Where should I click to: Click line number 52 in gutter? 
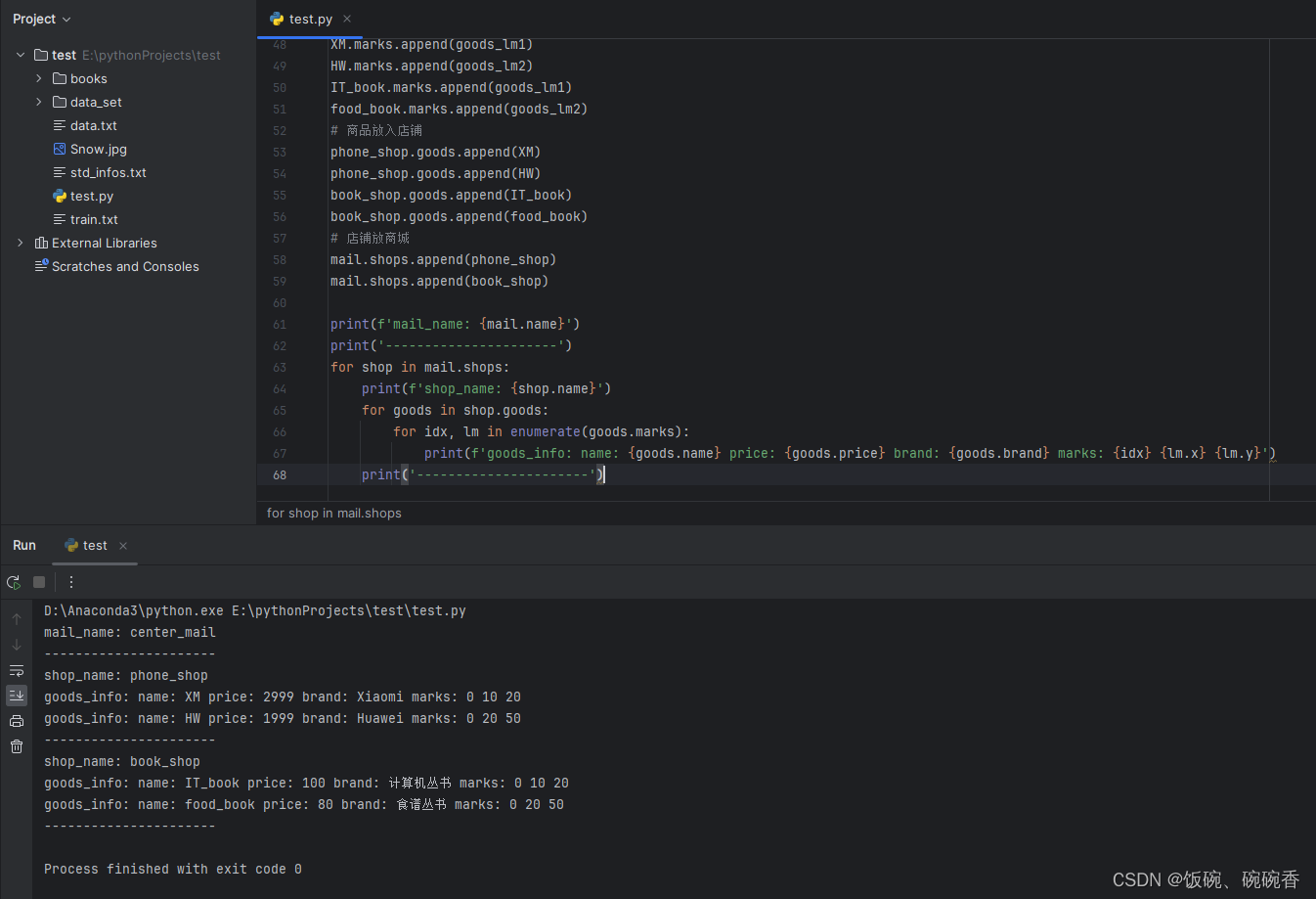coord(280,130)
